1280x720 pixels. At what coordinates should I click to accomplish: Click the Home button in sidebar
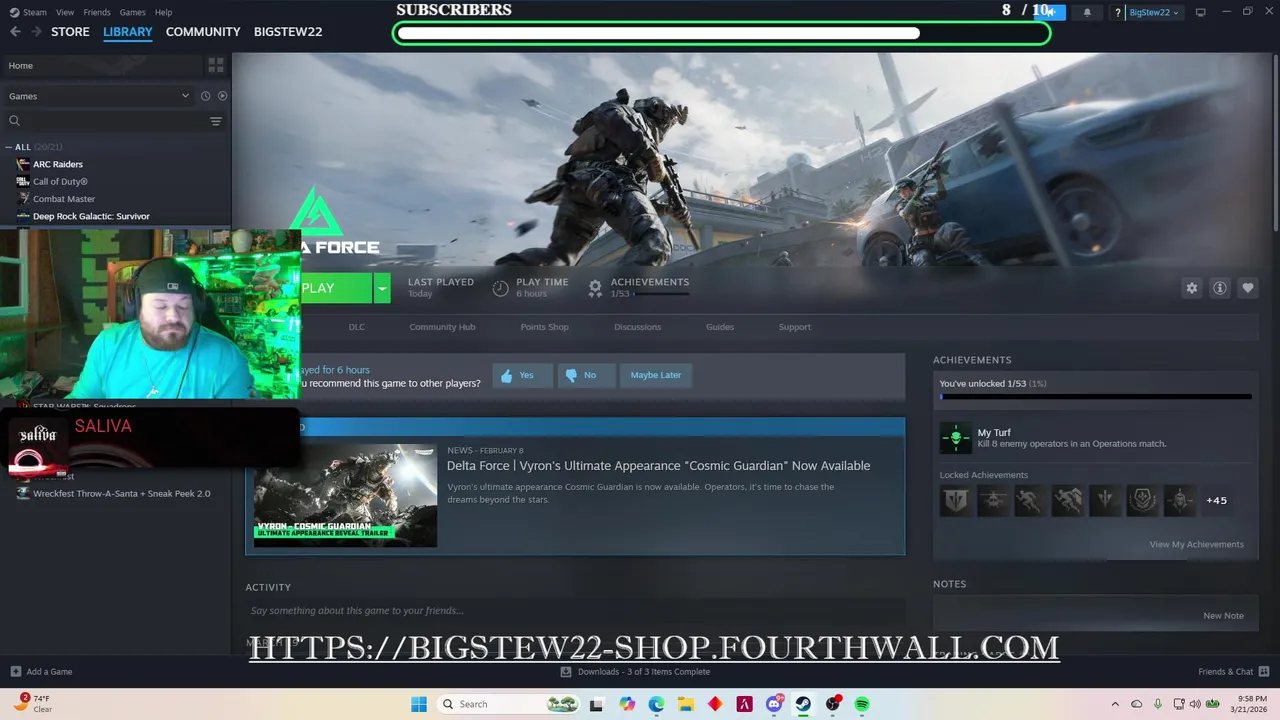(101, 65)
